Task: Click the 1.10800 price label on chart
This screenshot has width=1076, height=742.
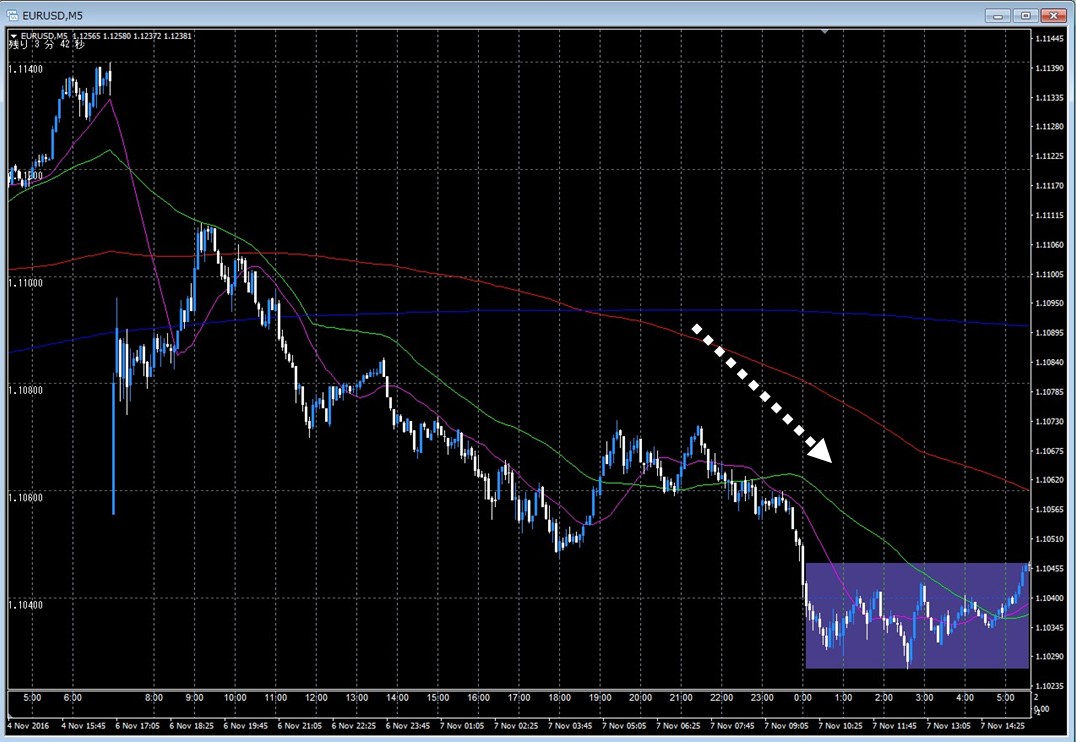Action: [25, 391]
